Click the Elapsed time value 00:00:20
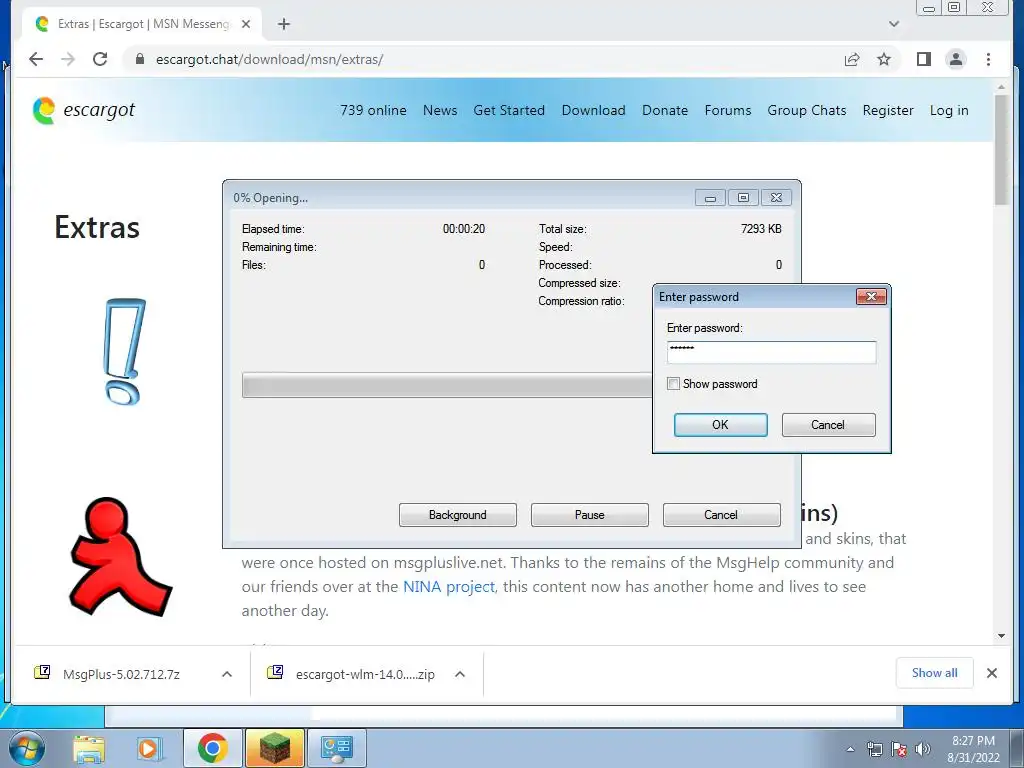Viewport: 1024px width, 768px height. (464, 229)
